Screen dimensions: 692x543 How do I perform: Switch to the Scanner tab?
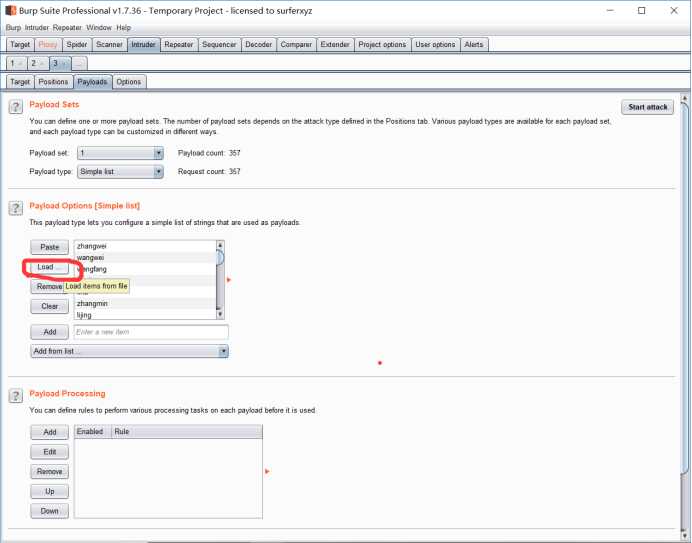click(x=109, y=45)
